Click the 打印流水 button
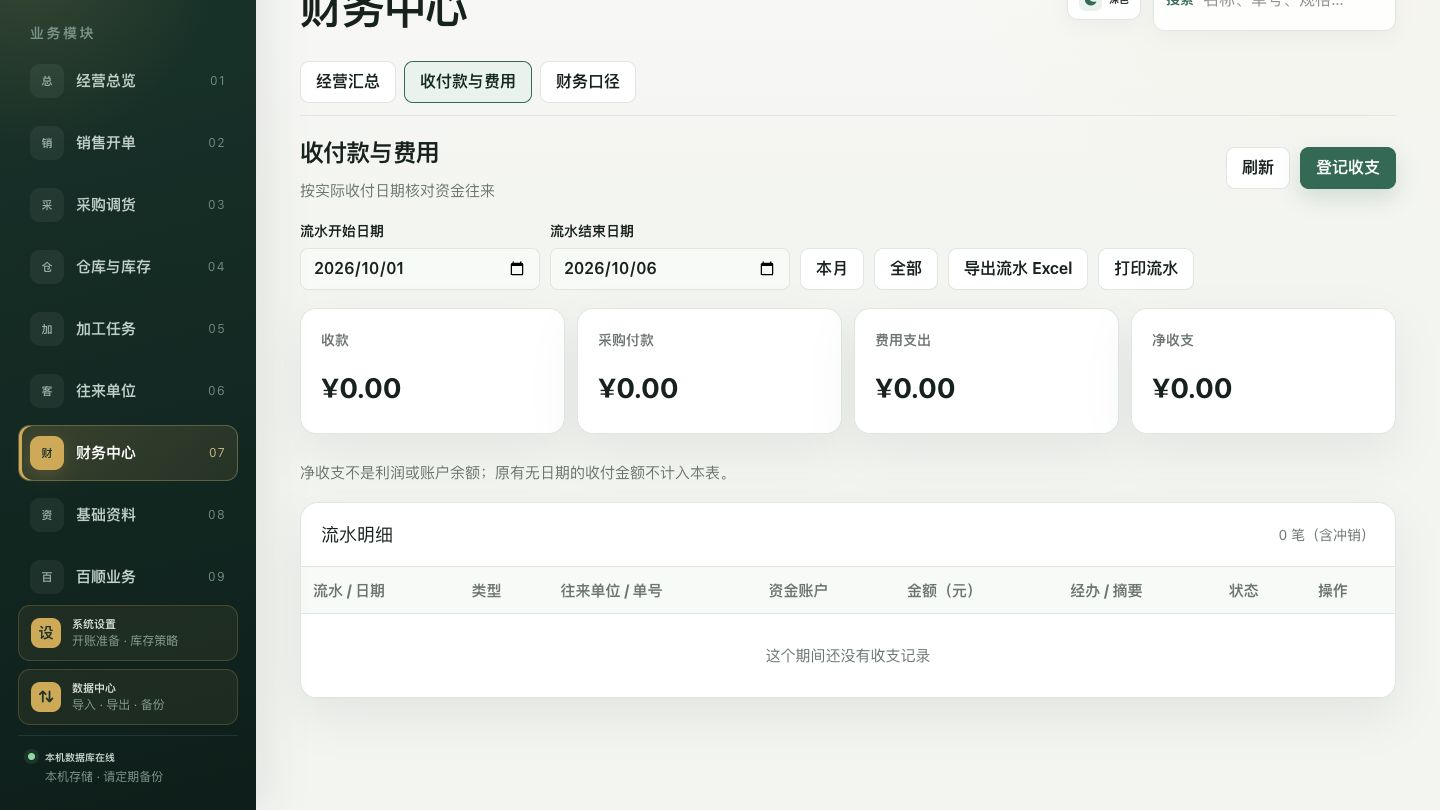 [x=1146, y=269]
